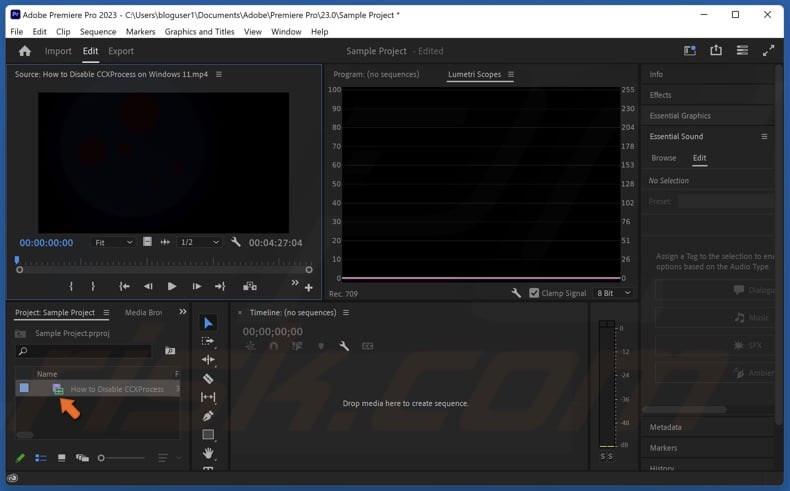790x491 pixels.
Task: Play the source clip
Action: pyautogui.click(x=172, y=286)
